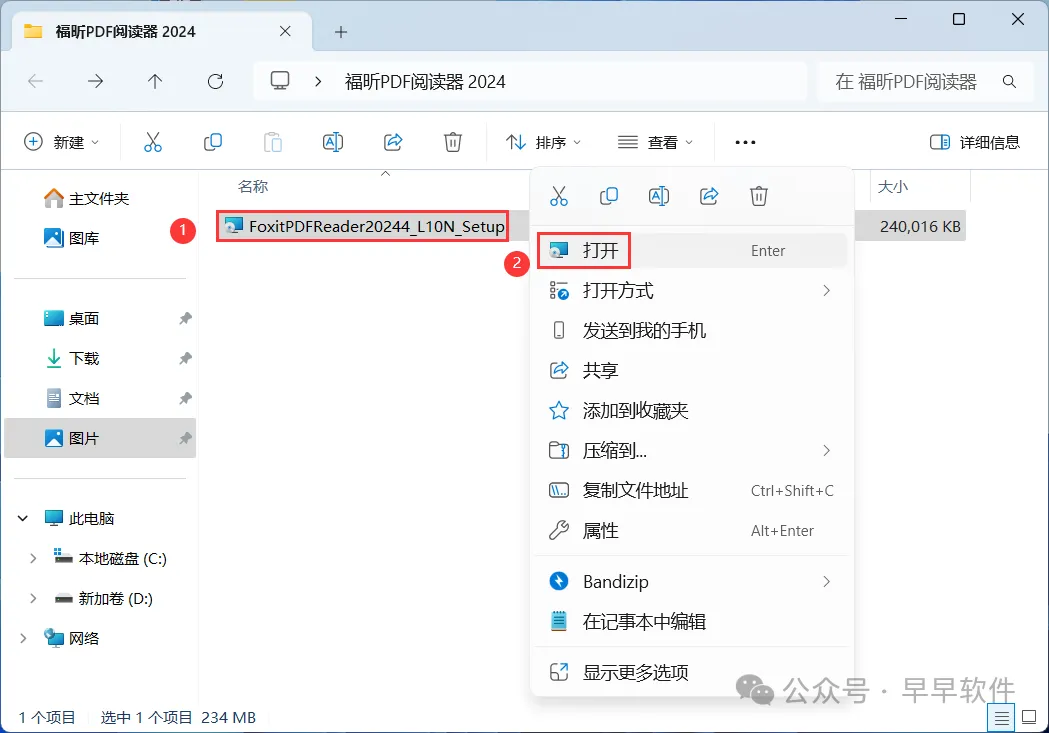The image size is (1049, 733).
Task: Click the Rename icon in the context menu
Action: tap(659, 196)
